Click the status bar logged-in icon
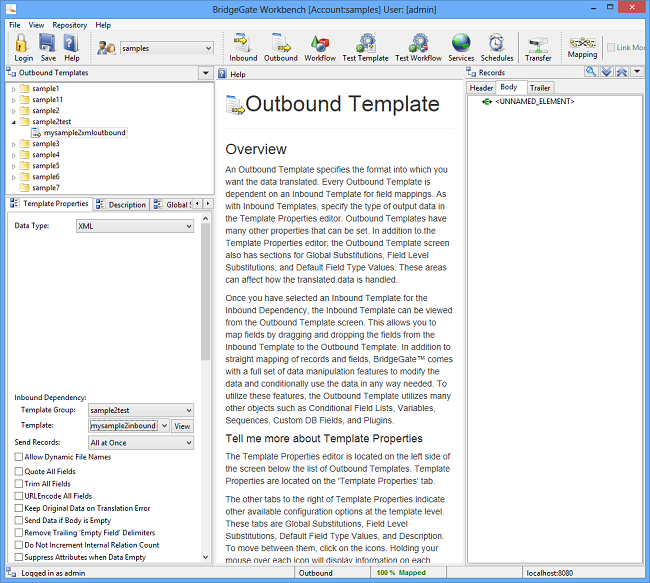 (x=11, y=573)
